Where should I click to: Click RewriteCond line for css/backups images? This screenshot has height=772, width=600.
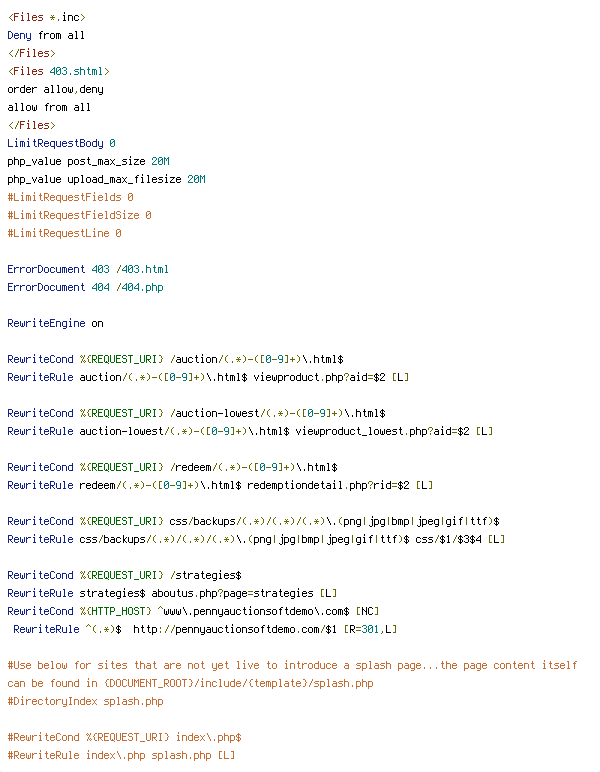click(253, 521)
